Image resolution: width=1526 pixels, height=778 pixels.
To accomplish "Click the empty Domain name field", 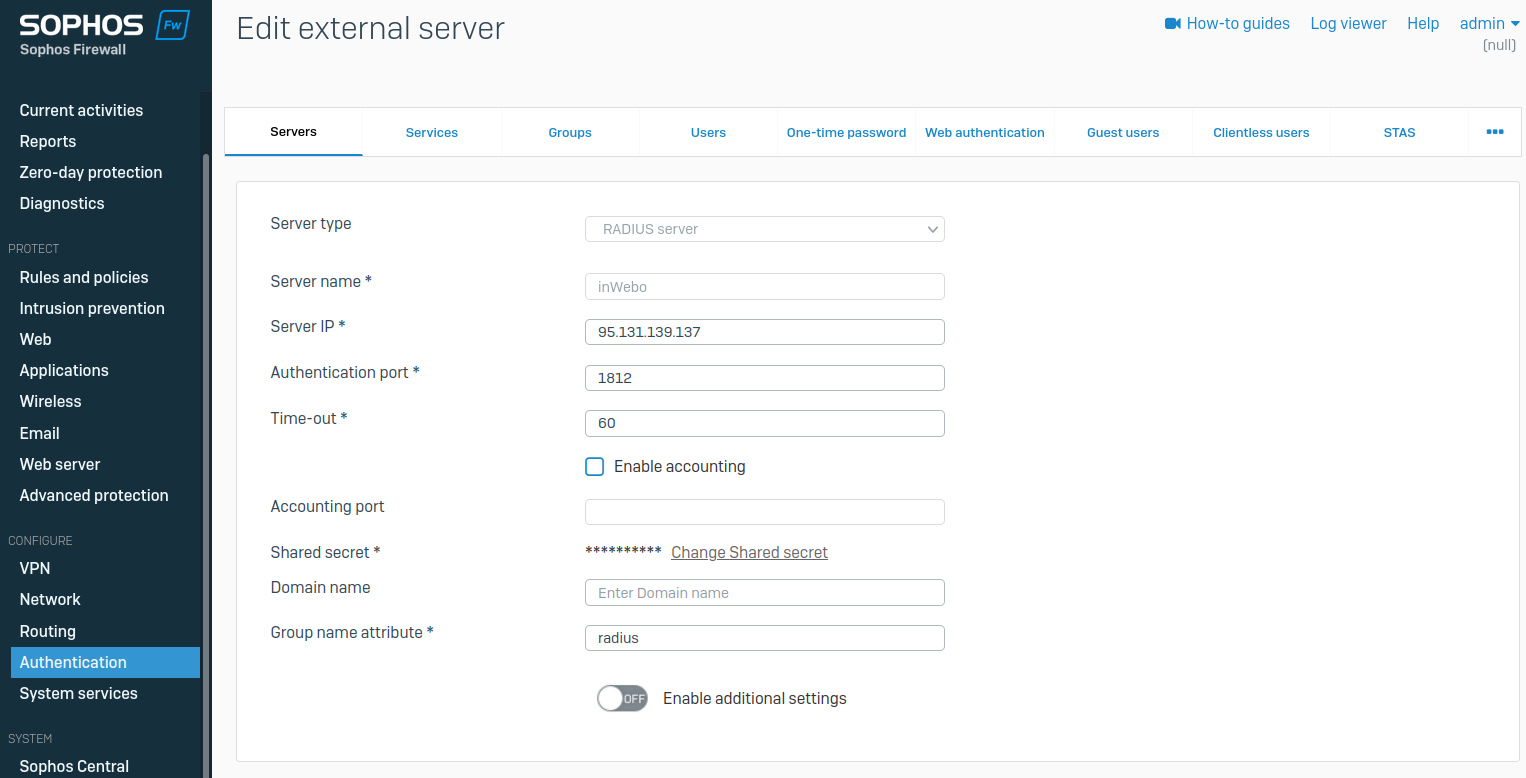I will (x=763, y=592).
